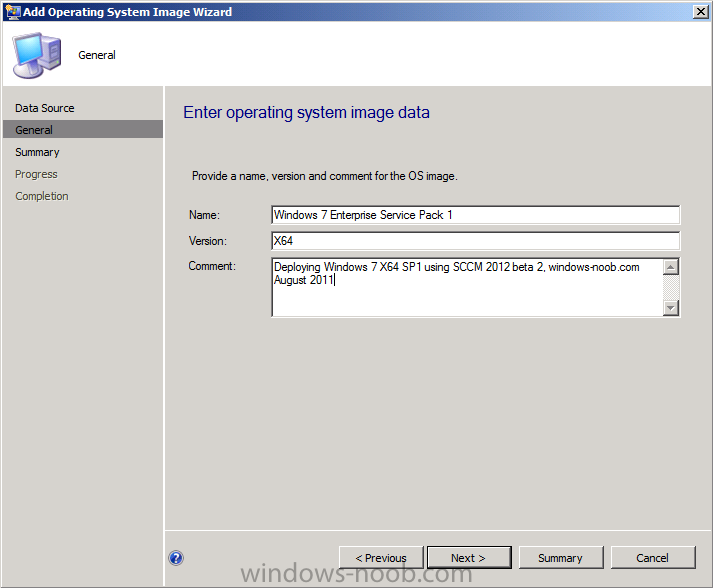Screen dimensions: 713x588
Task: Click the comment box scroll down arrow
Action: coord(671,308)
